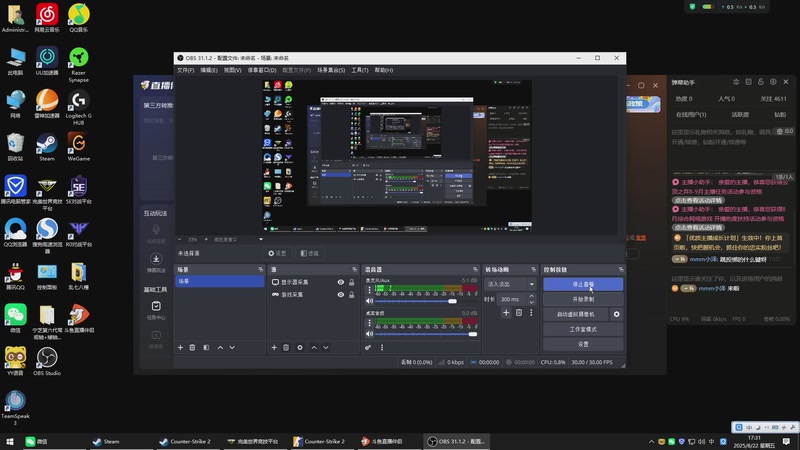Add a new source with the plus icon
The height and width of the screenshot is (450, 800).
click(x=274, y=347)
